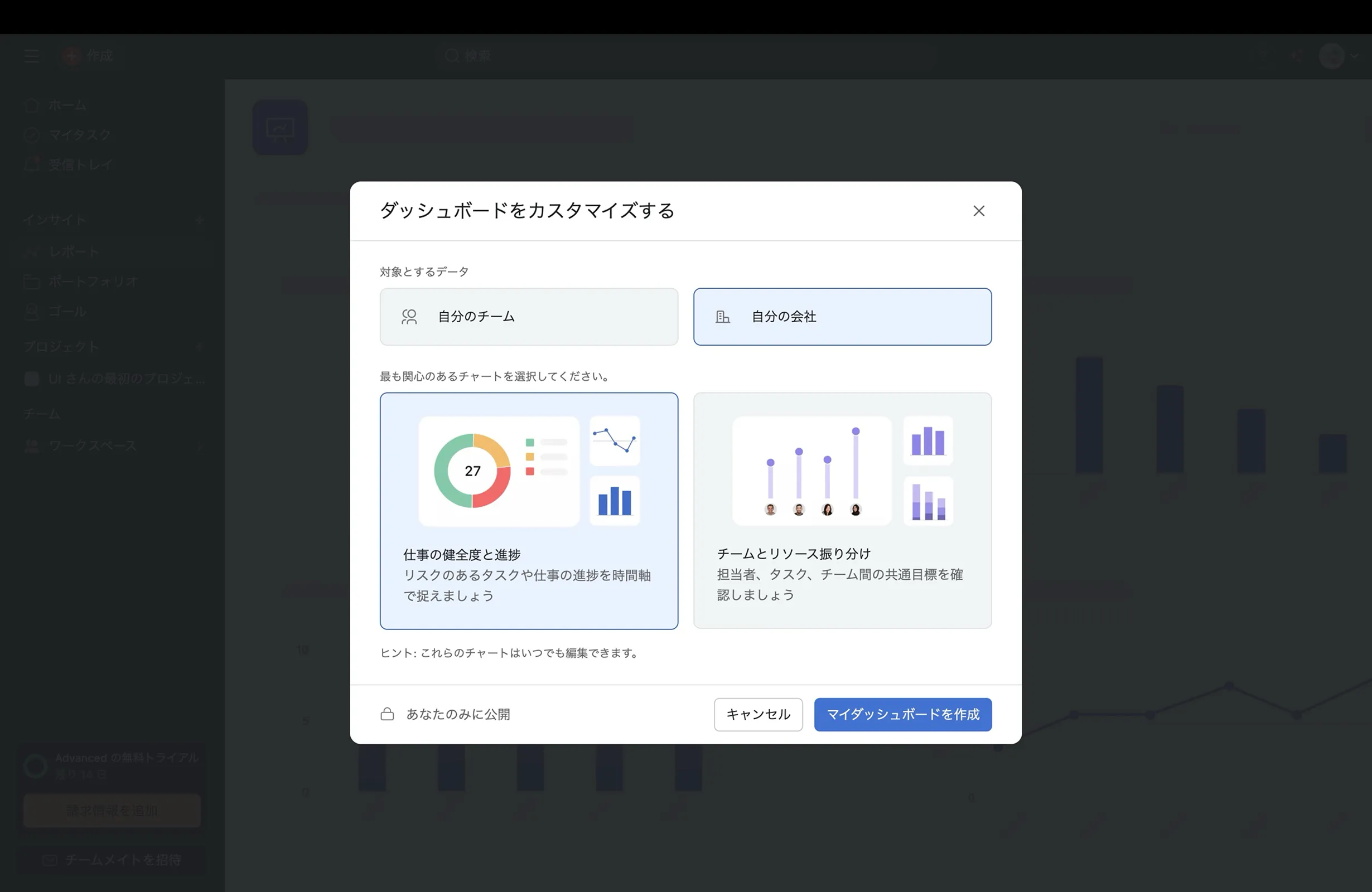Expand ワークスペース chevron in sidebar

(x=200, y=446)
